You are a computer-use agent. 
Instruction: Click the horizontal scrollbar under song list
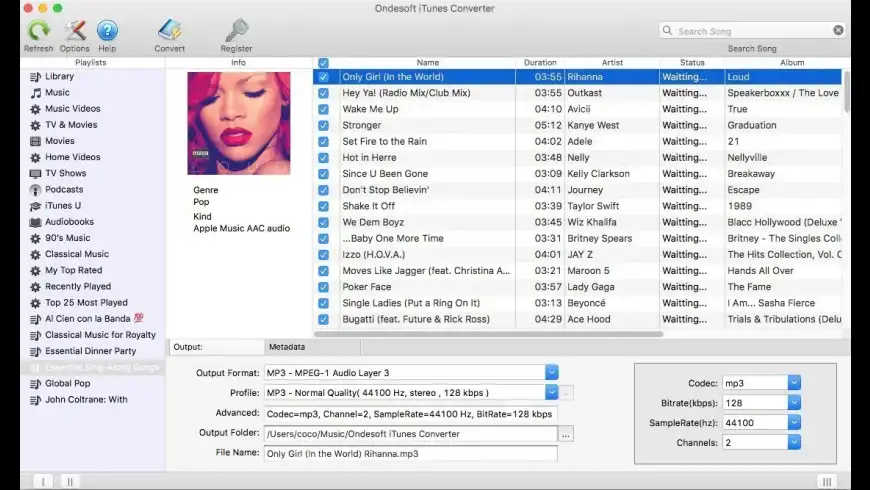pos(488,334)
